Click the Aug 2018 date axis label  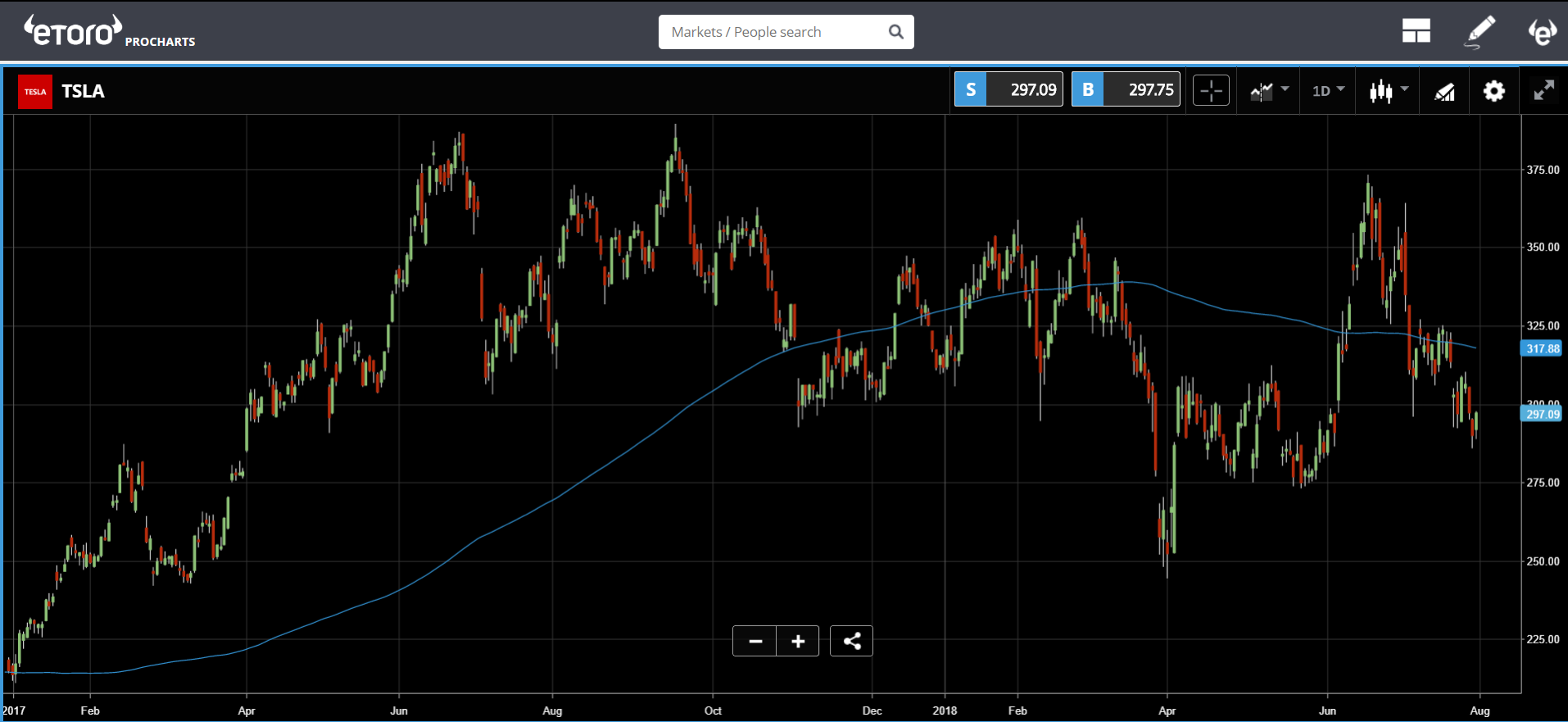(1480, 711)
